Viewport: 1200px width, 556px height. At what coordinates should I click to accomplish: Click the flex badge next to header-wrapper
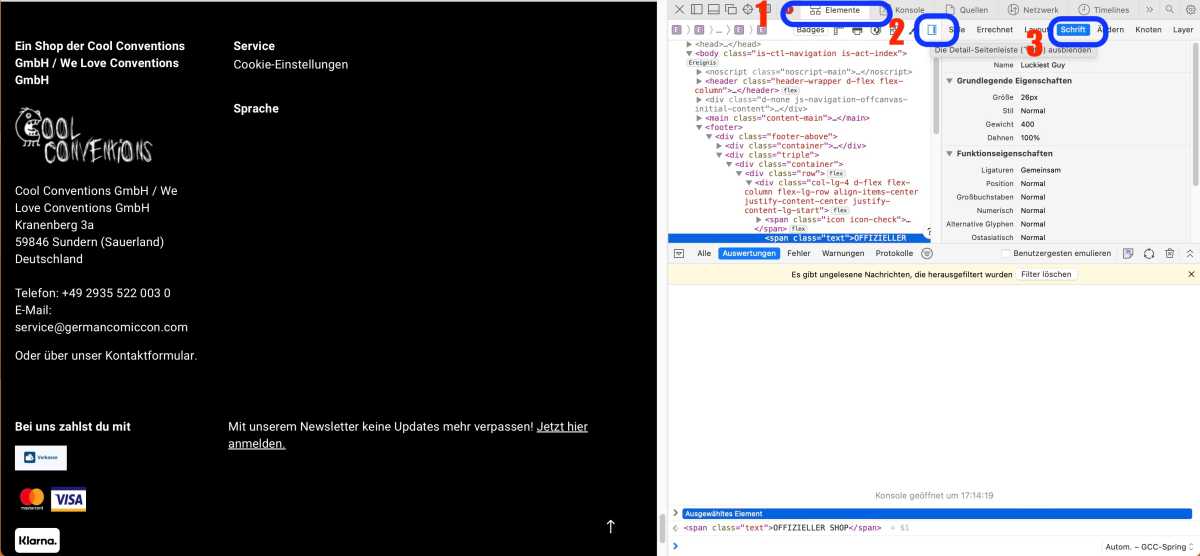(790, 90)
